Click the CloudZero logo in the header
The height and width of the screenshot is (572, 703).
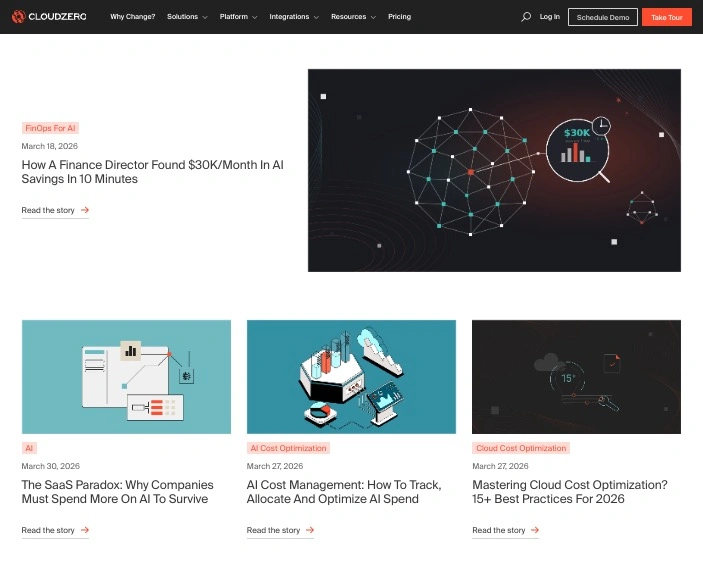(50, 17)
